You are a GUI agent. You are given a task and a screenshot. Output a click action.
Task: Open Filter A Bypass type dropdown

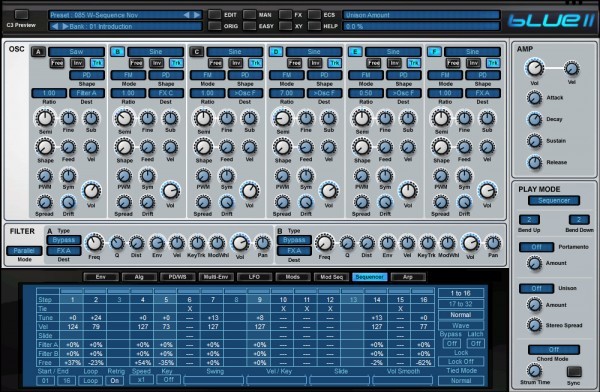pyautogui.click(x=64, y=240)
